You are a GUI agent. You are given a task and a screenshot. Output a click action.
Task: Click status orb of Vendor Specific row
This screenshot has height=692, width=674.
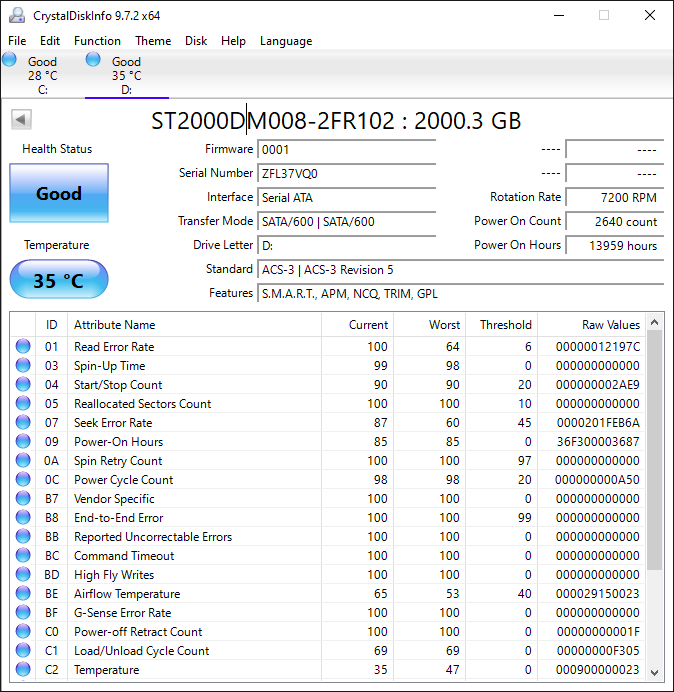(x=23, y=498)
